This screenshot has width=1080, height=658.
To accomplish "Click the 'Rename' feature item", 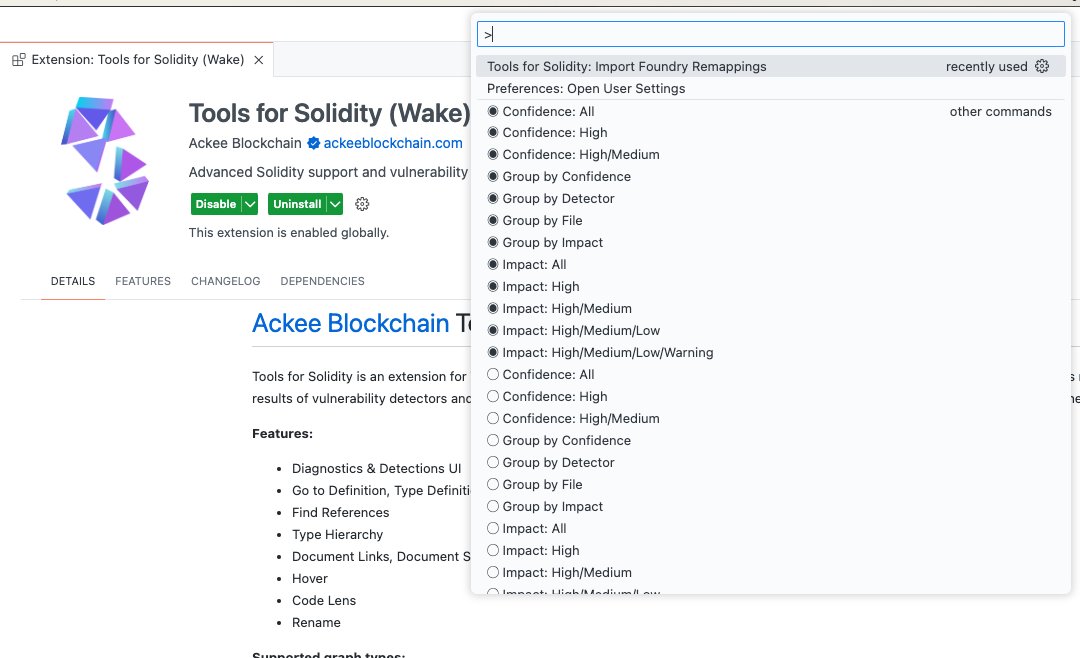I will point(316,623).
